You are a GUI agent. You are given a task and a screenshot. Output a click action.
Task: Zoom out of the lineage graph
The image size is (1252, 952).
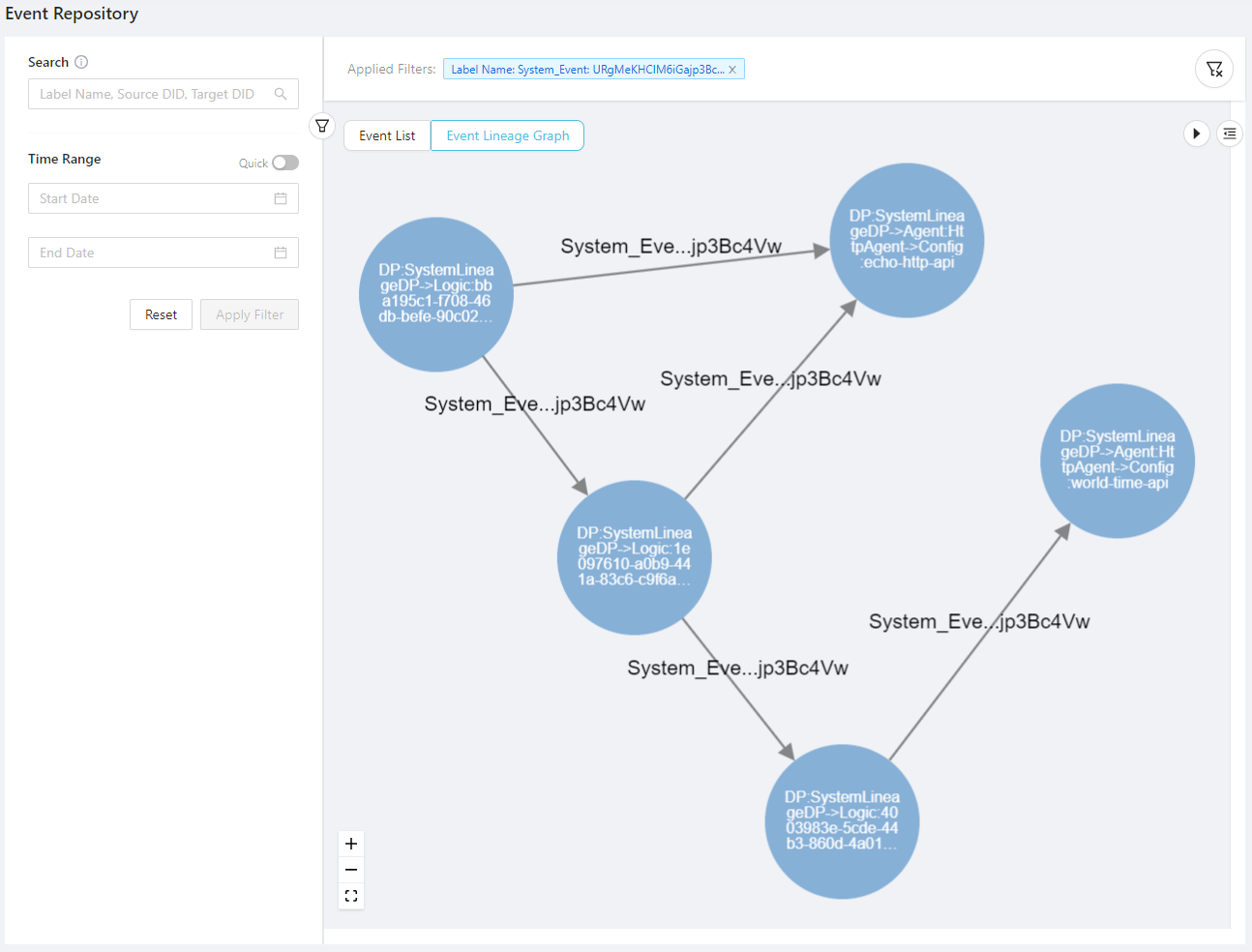click(351, 870)
